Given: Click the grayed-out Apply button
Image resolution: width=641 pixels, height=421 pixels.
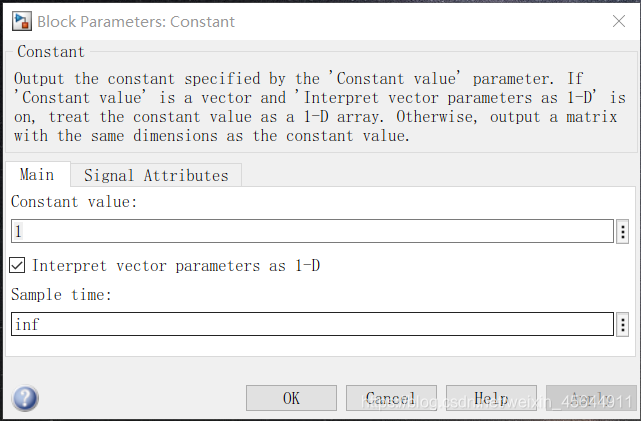Looking at the screenshot, I should (x=591, y=398).
